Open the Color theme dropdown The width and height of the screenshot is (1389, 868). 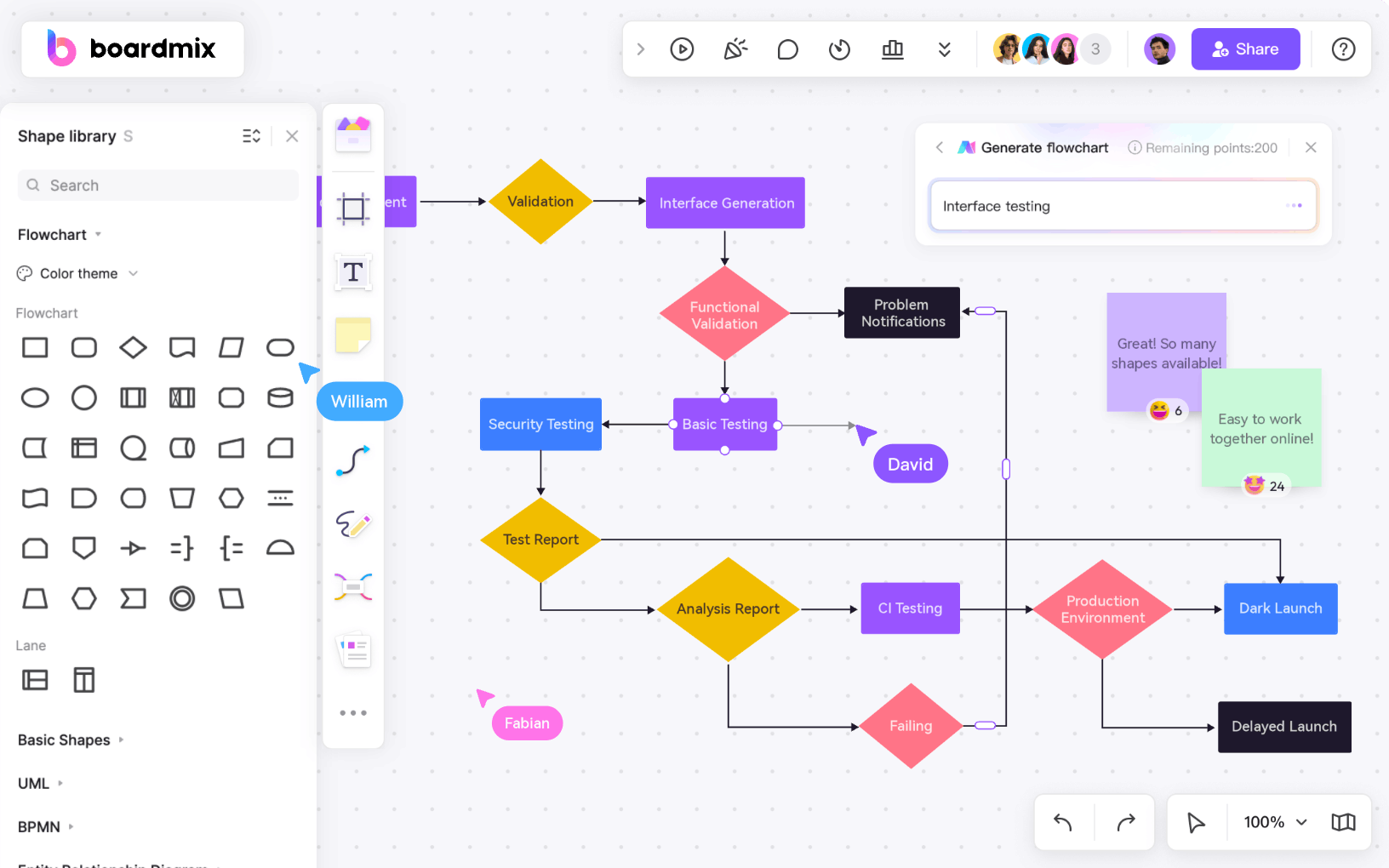pyautogui.click(x=77, y=273)
